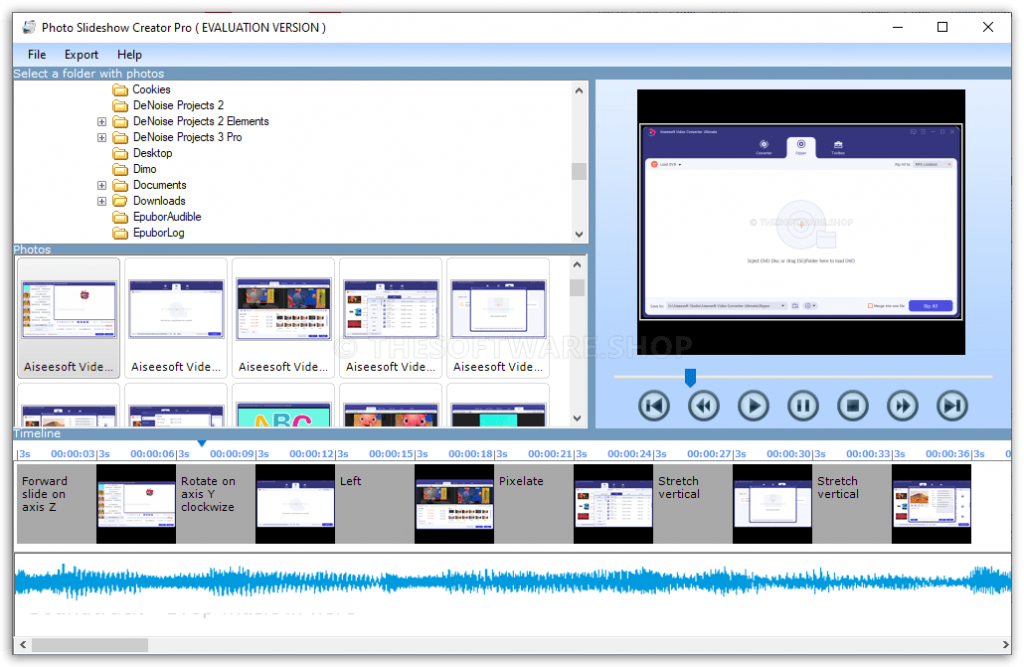Open the Cookies folder in the folder tree

pyautogui.click(x=153, y=89)
